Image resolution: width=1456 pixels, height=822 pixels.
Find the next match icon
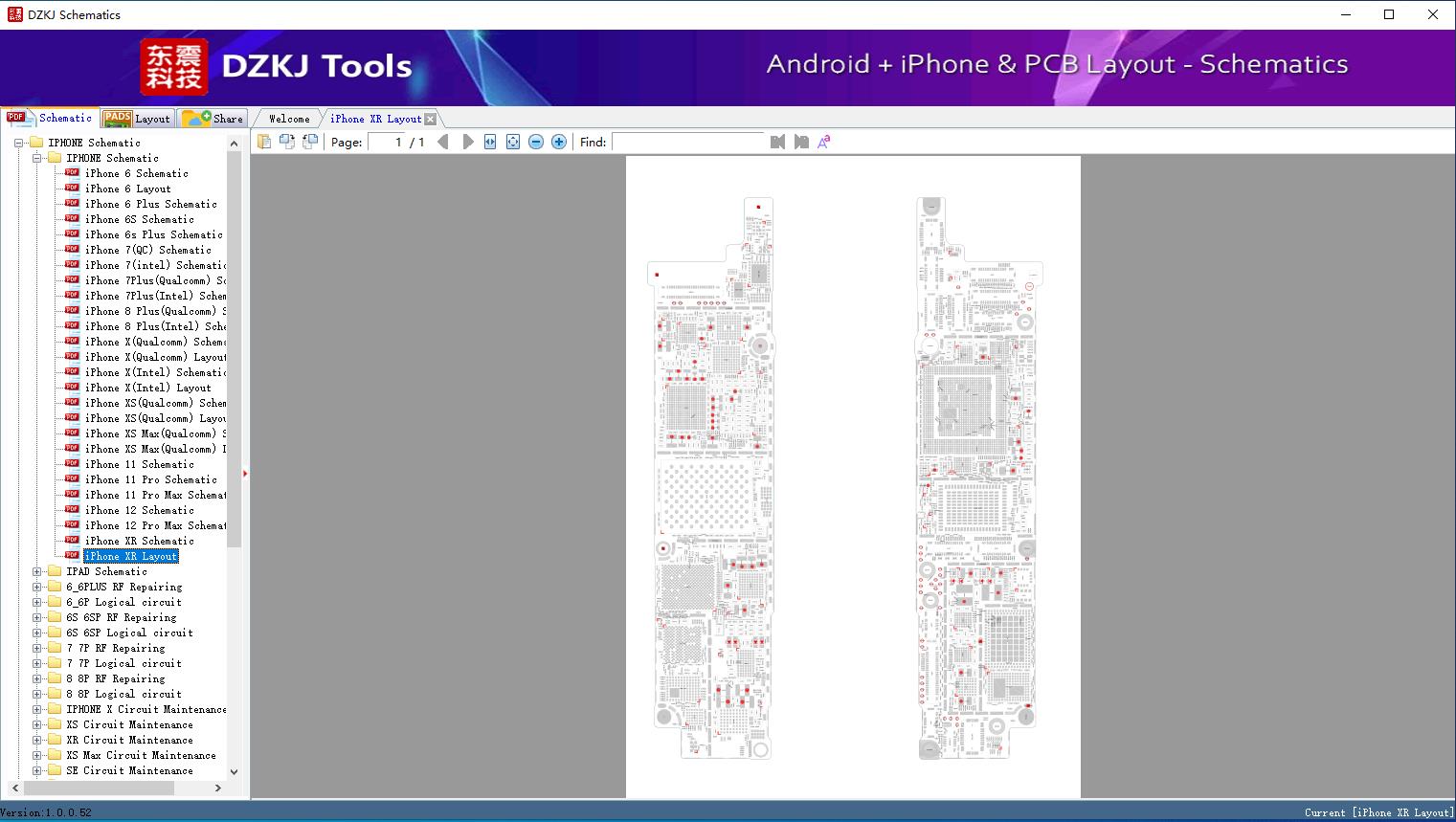[801, 142]
